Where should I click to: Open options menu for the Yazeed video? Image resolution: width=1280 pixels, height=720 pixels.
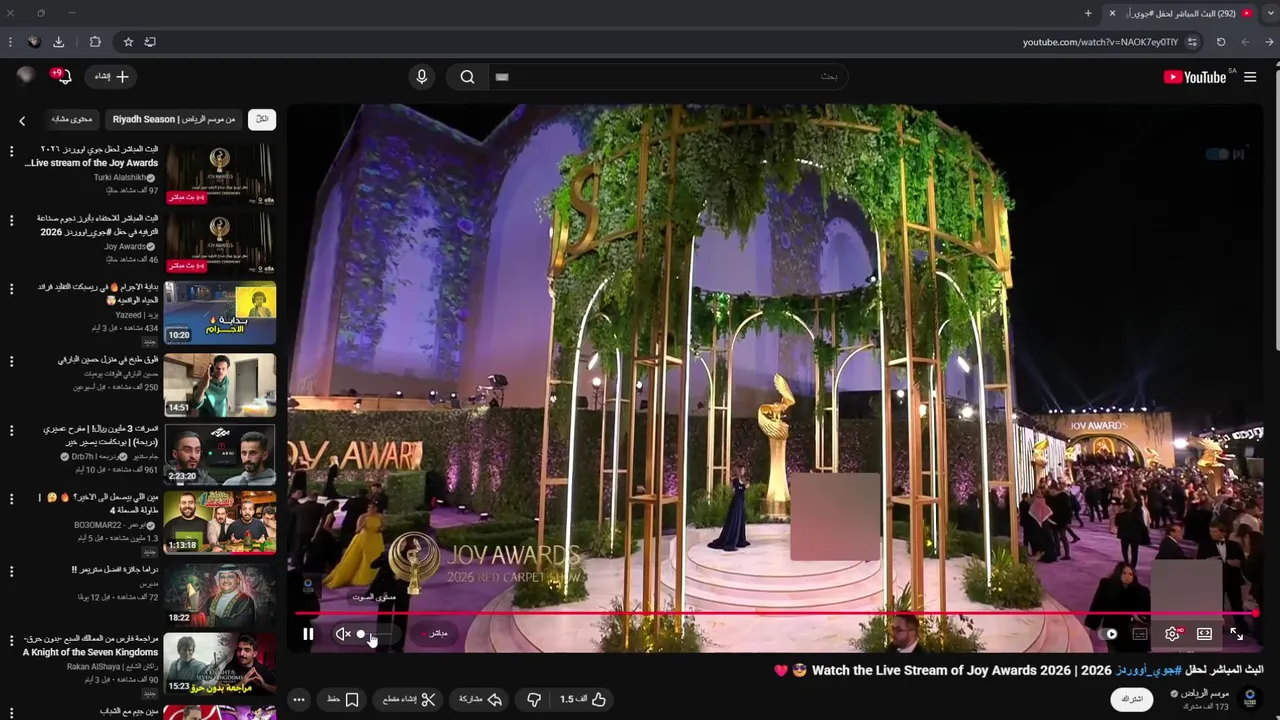(12, 289)
